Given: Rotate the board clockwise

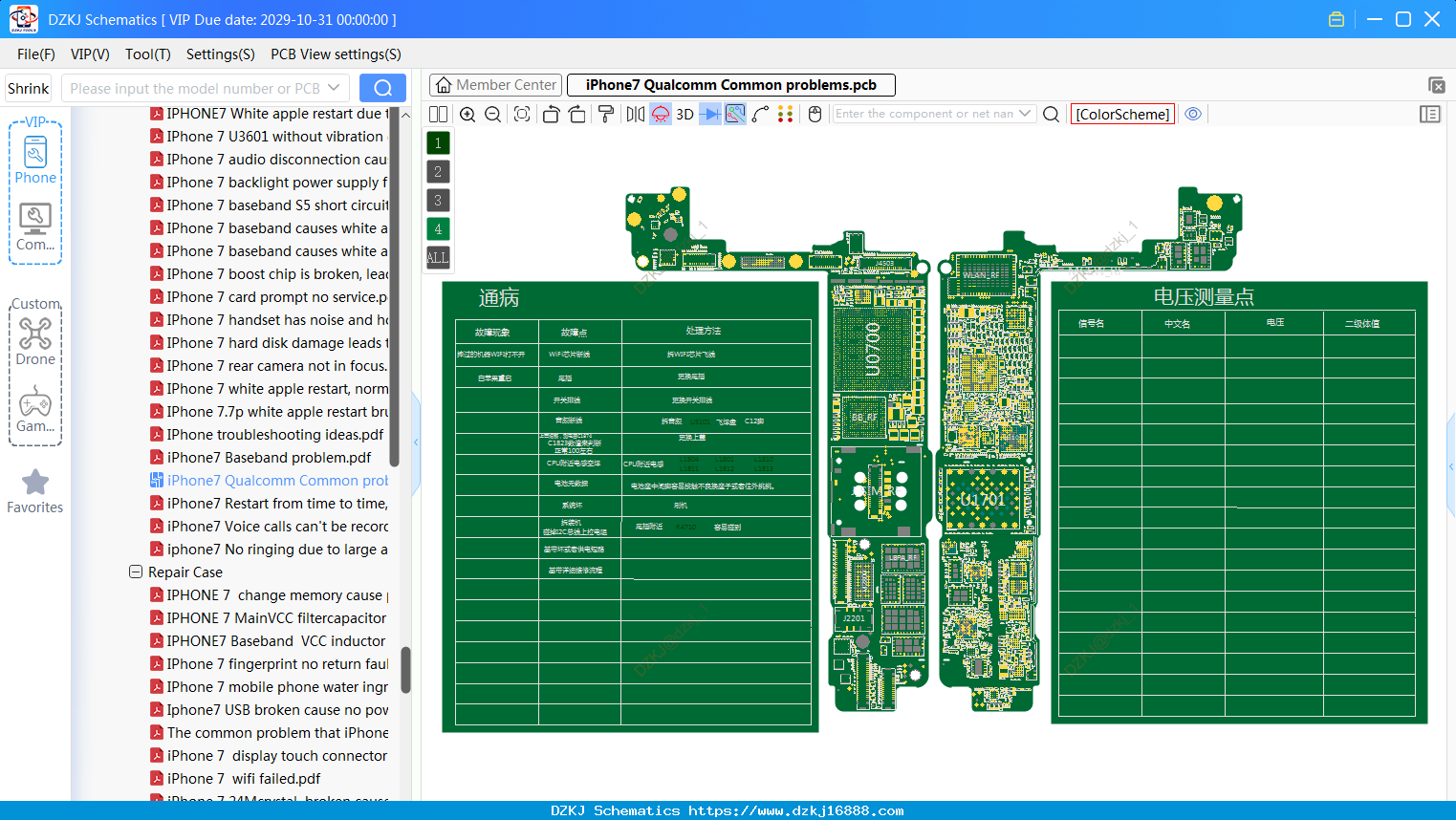Looking at the screenshot, I should point(577,114).
